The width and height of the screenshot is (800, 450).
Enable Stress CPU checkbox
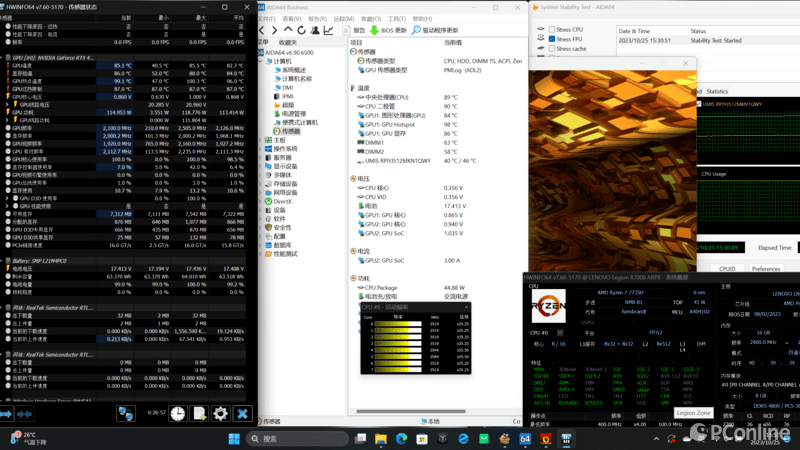pyautogui.click(x=552, y=30)
